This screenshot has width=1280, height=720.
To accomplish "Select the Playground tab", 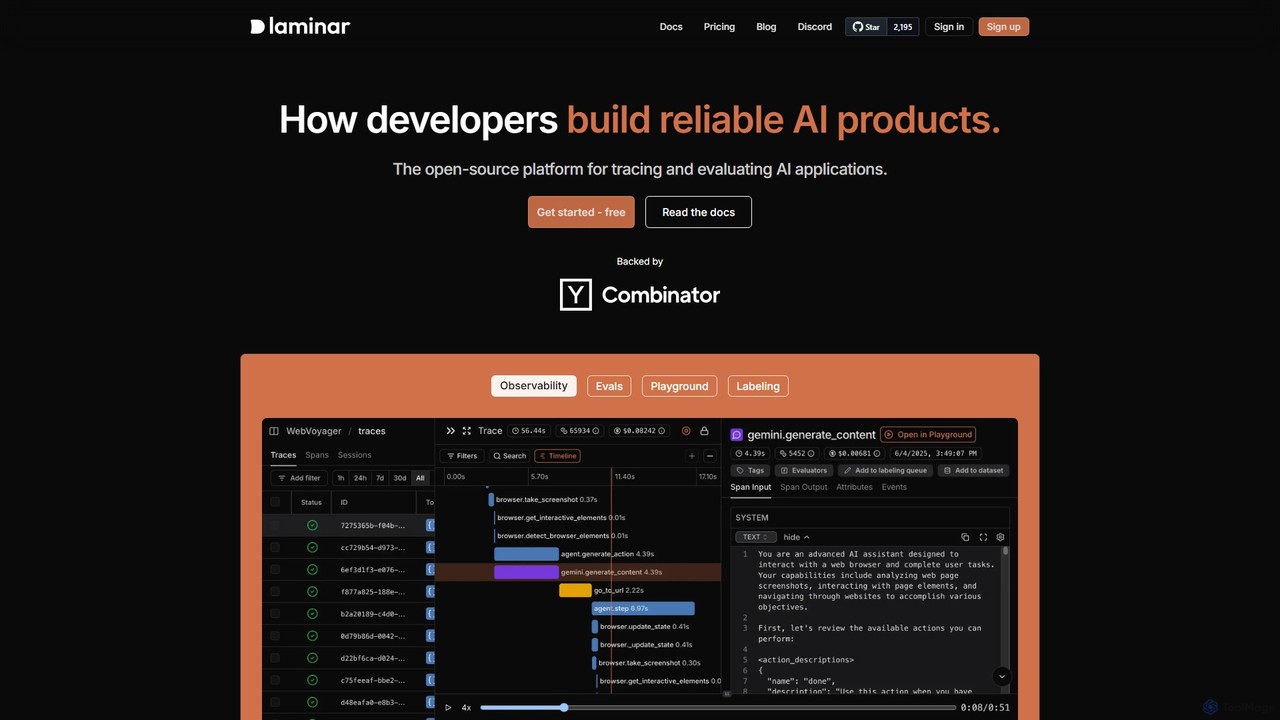I will [679, 386].
